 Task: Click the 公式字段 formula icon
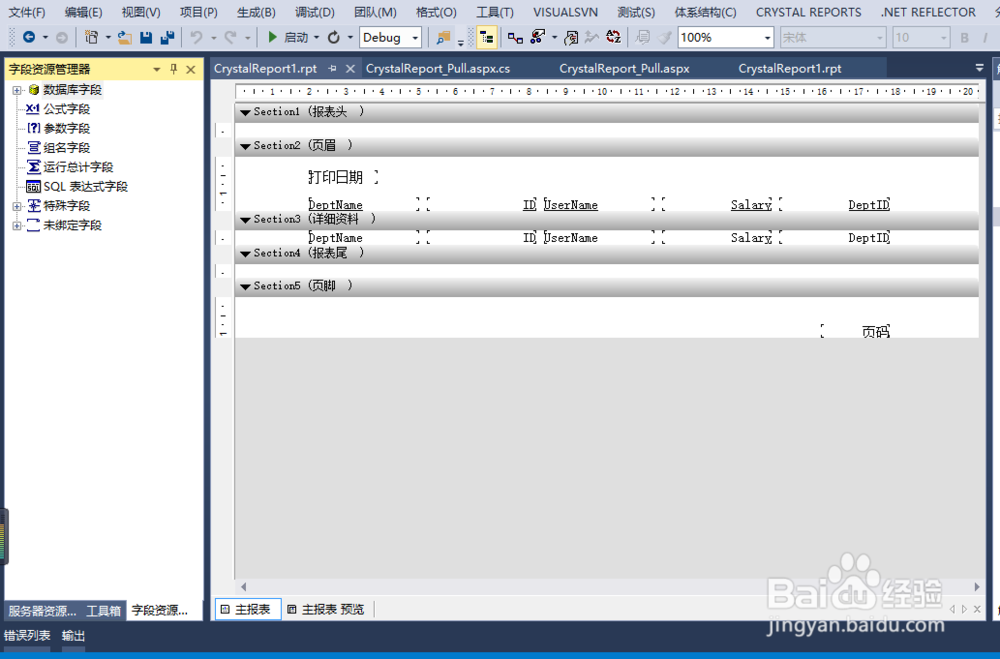point(34,108)
